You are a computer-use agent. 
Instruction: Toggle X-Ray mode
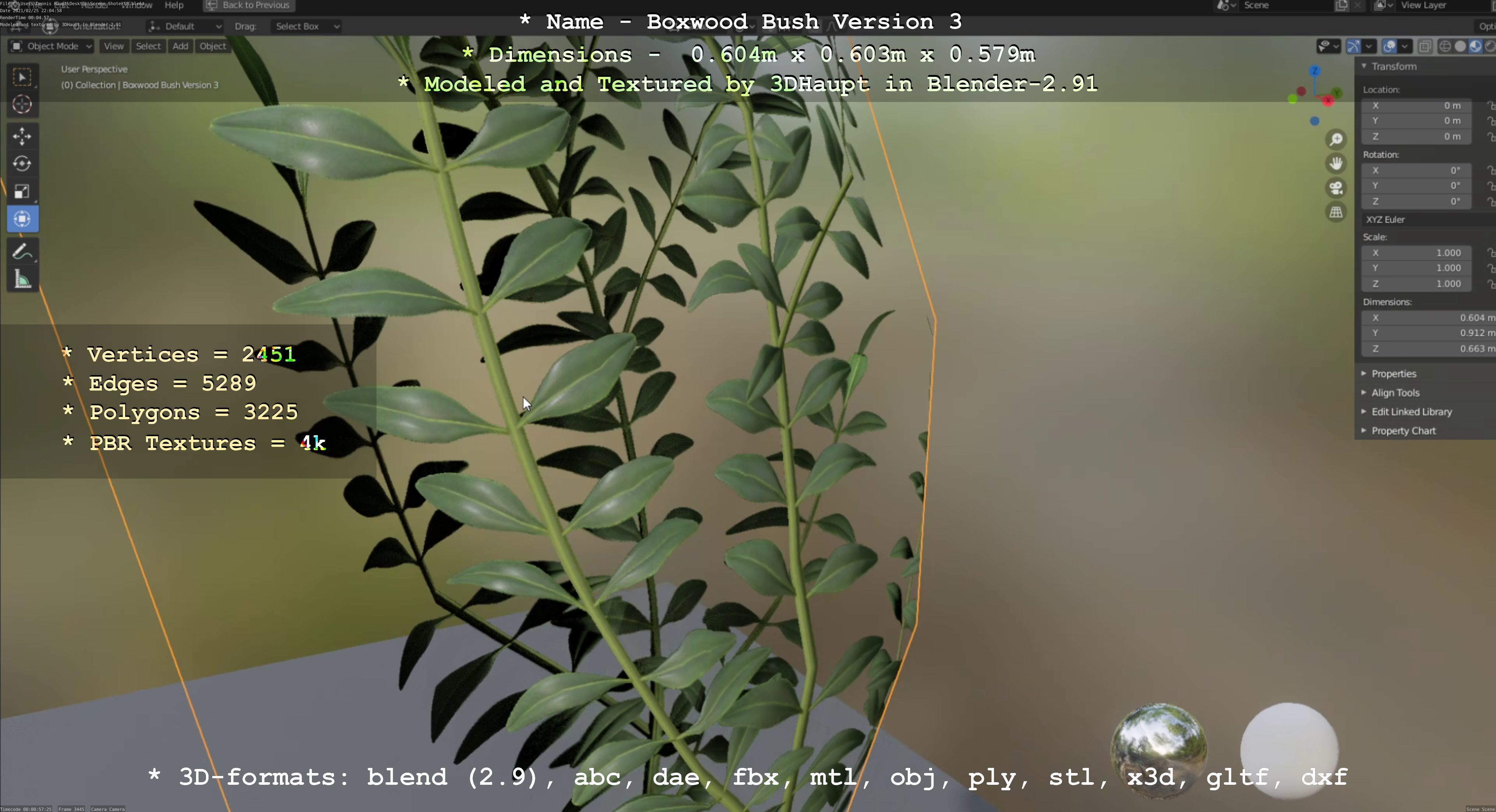click(1425, 46)
